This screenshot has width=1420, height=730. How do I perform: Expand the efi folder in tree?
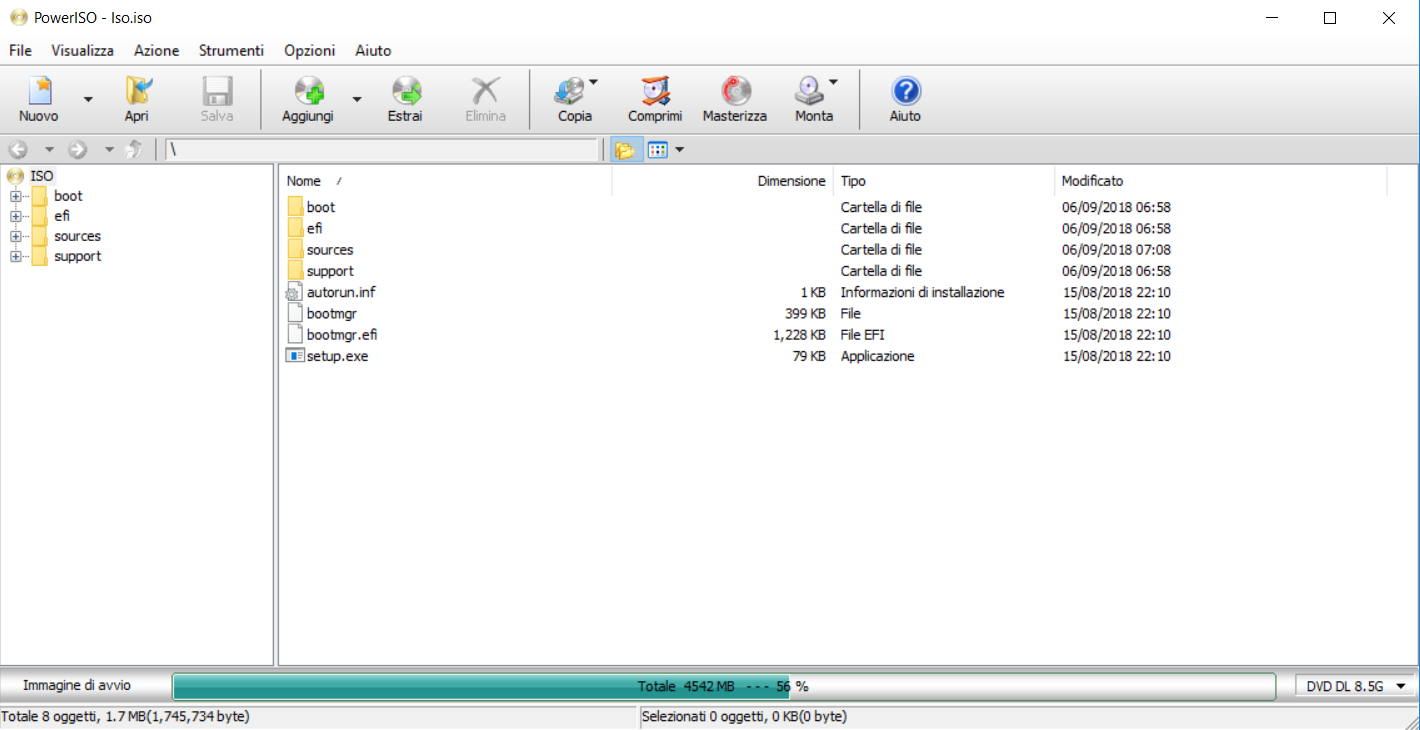click(x=16, y=216)
